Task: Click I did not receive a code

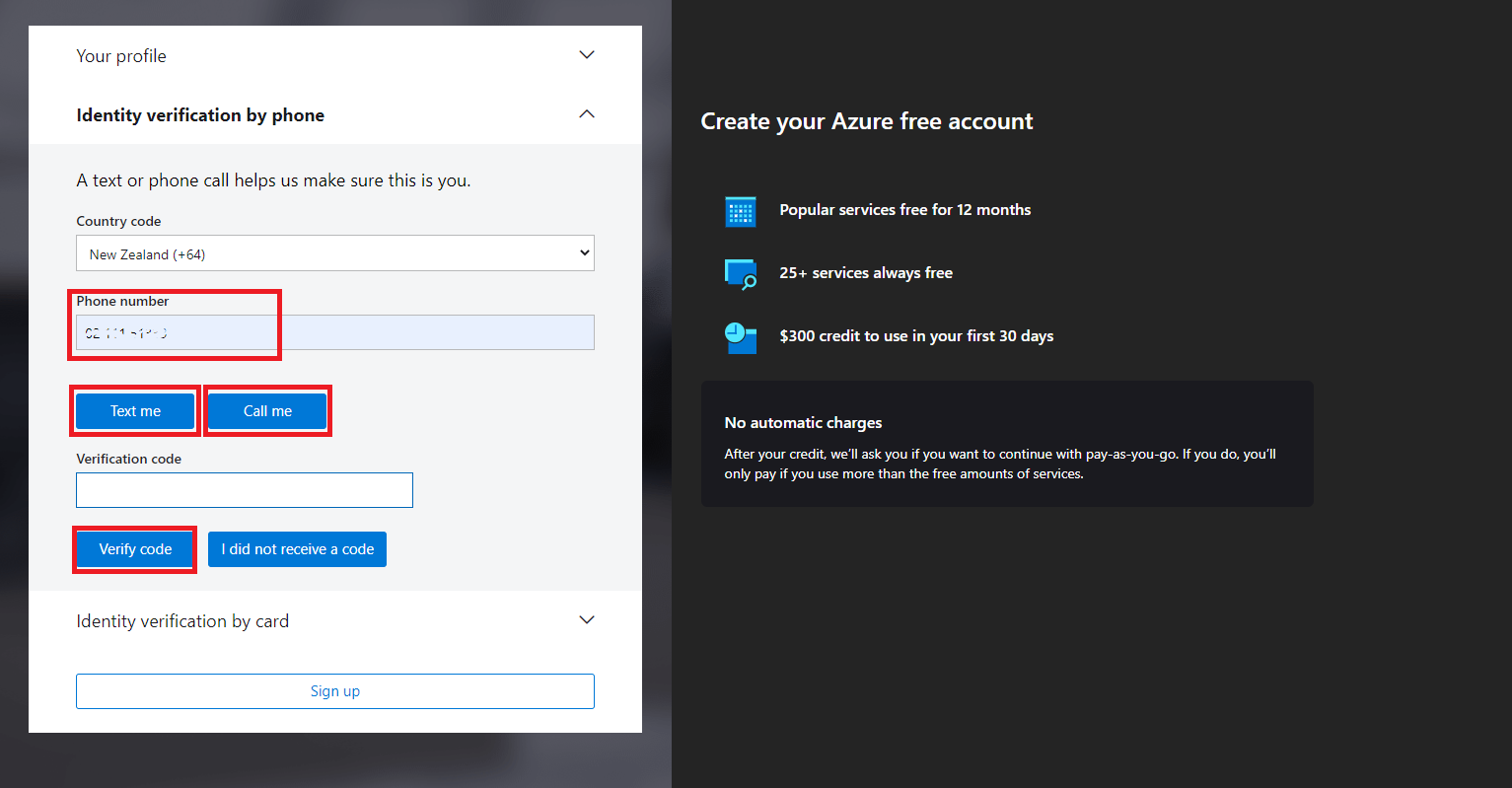Action: pyautogui.click(x=297, y=549)
